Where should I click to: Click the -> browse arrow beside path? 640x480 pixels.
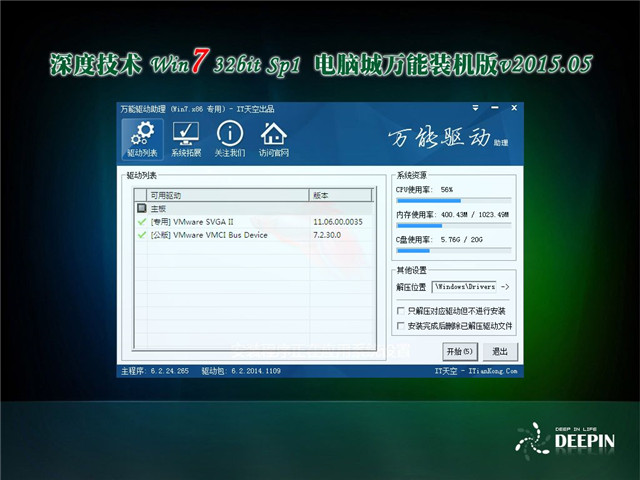click(x=505, y=287)
